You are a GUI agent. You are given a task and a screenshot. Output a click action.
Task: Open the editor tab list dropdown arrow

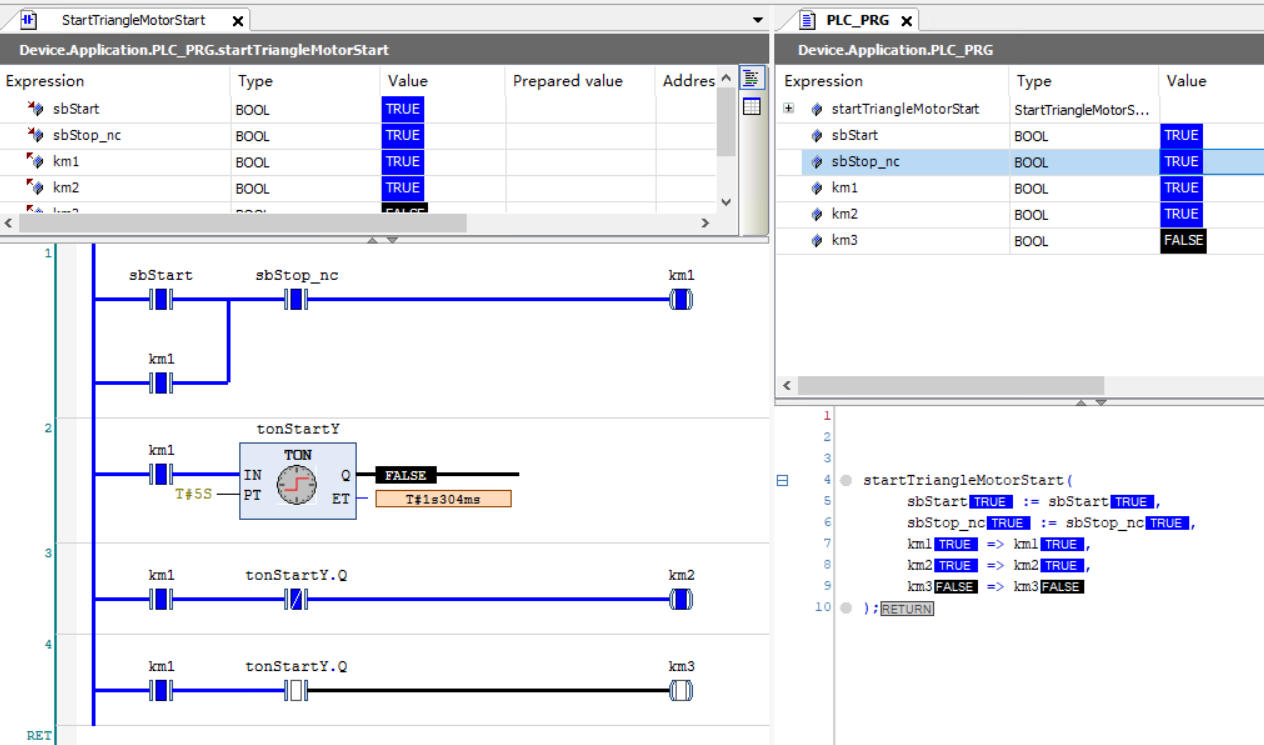(x=758, y=20)
